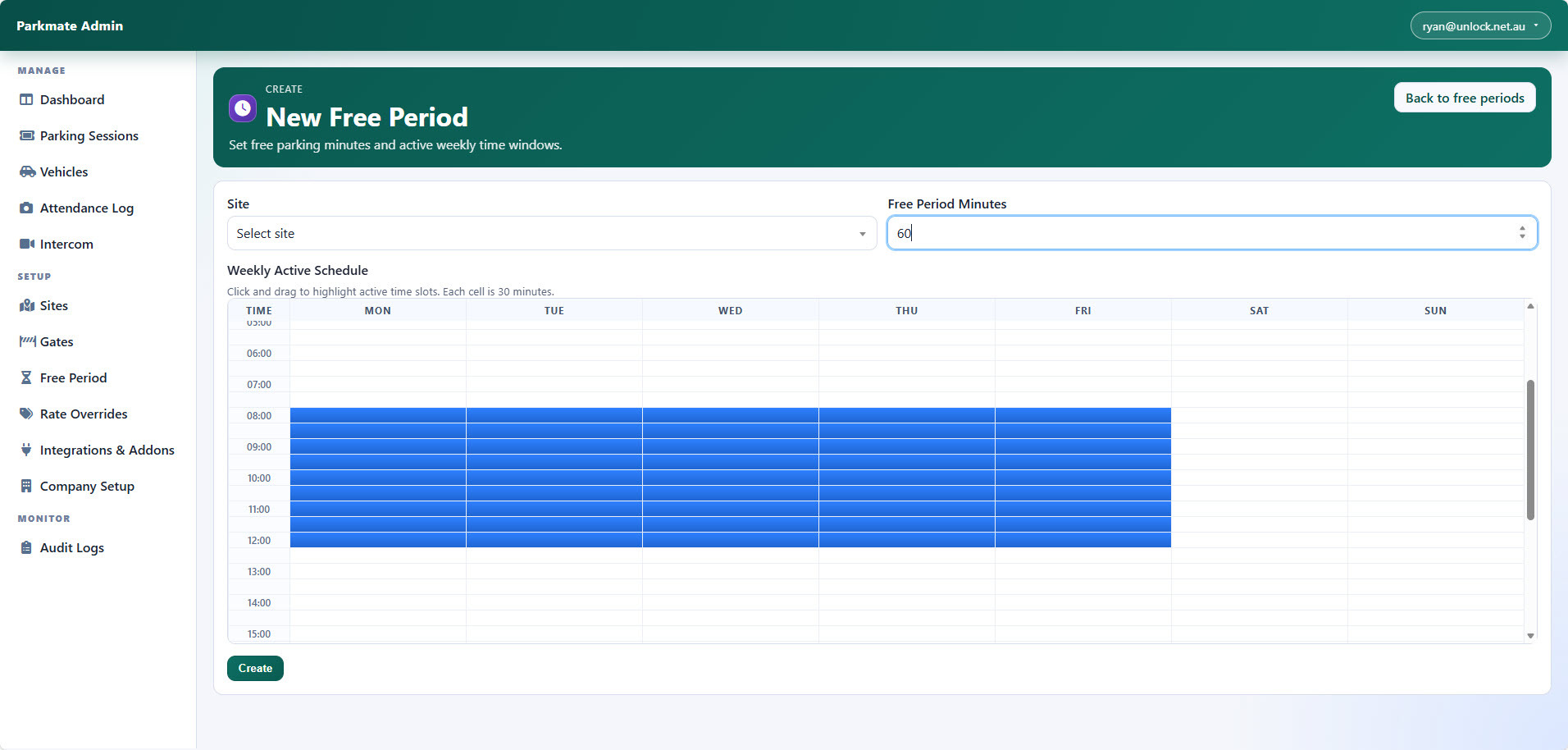The image size is (1568, 750).
Task: Click the Create button
Action: click(255, 668)
